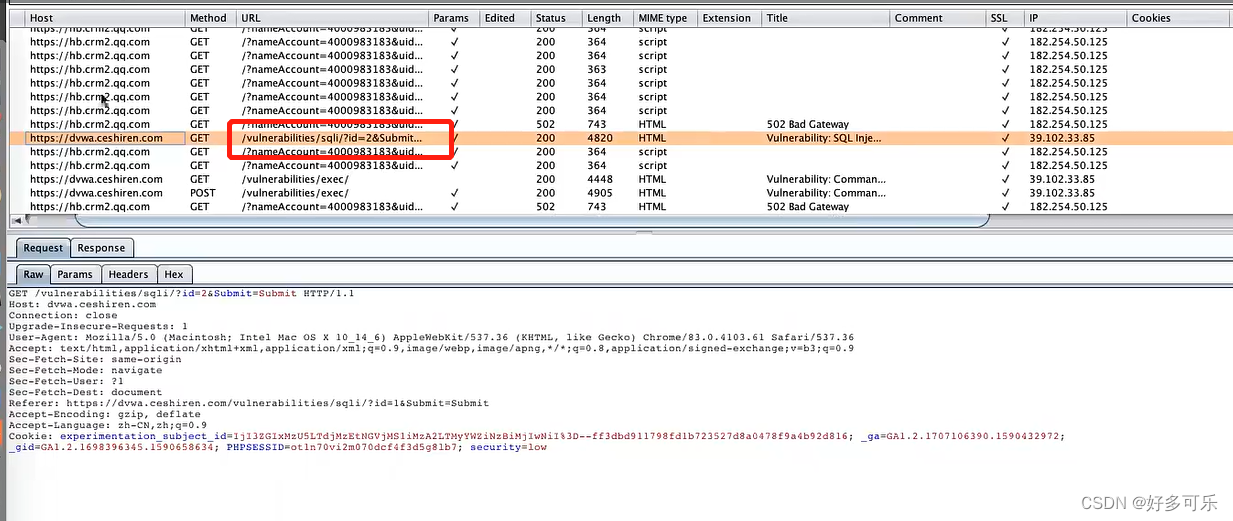The width and height of the screenshot is (1233, 521).
Task: Click the 'Vulnerability: Comman...' title in length 4905 row
Action: (826, 193)
